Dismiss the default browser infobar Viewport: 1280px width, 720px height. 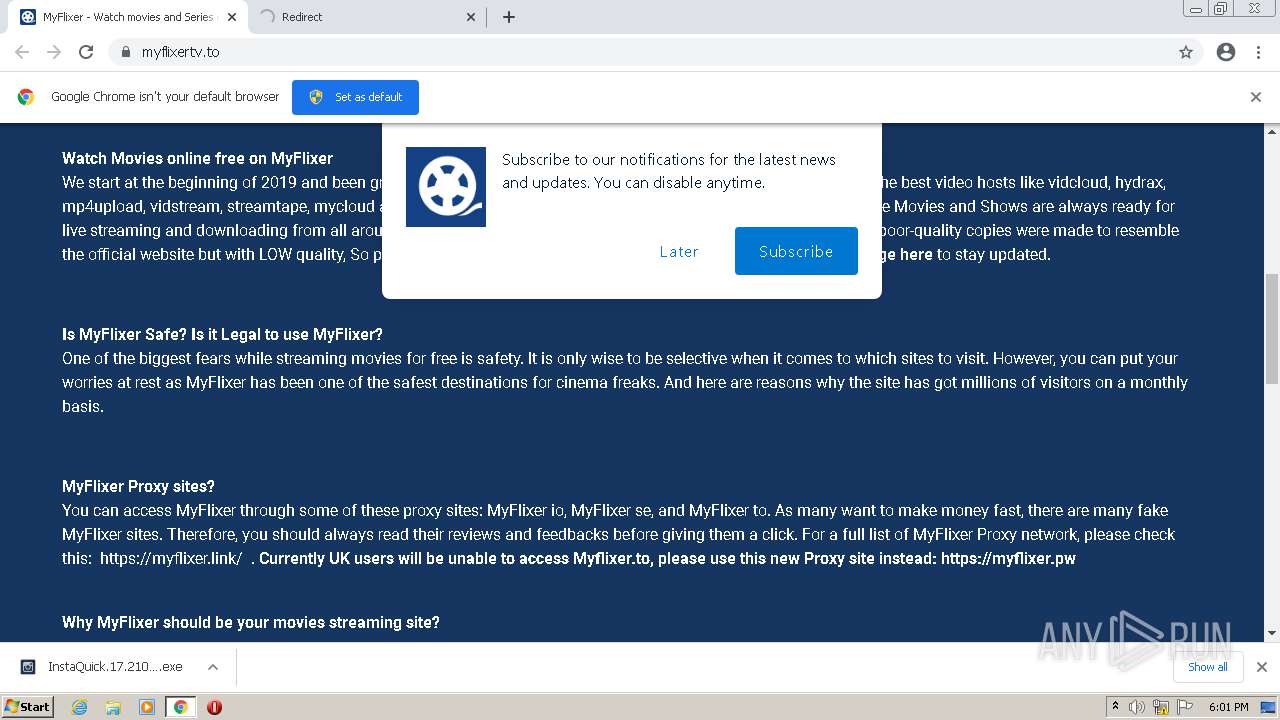click(x=1256, y=97)
